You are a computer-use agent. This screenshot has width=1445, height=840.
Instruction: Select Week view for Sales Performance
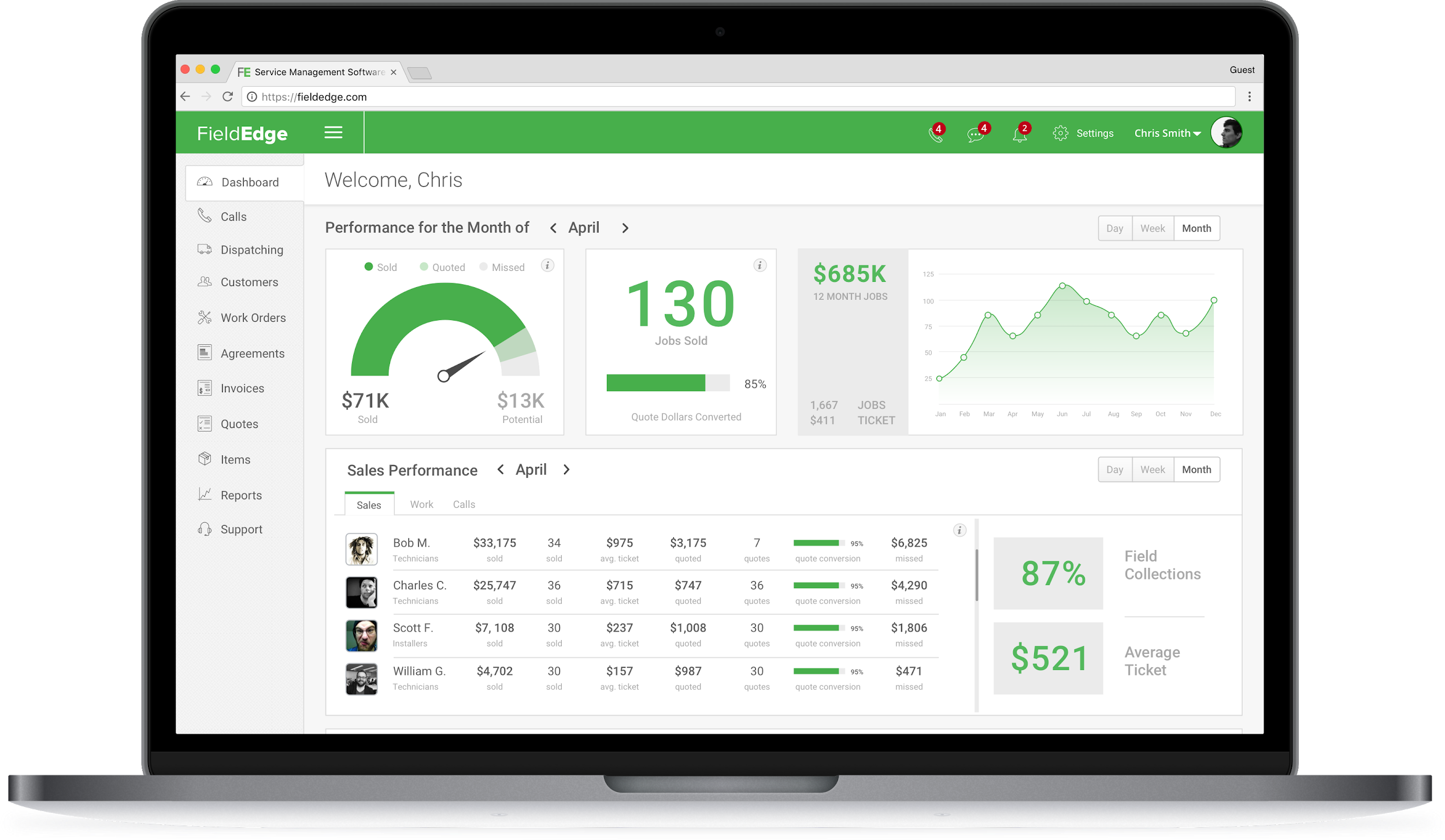click(x=1153, y=470)
